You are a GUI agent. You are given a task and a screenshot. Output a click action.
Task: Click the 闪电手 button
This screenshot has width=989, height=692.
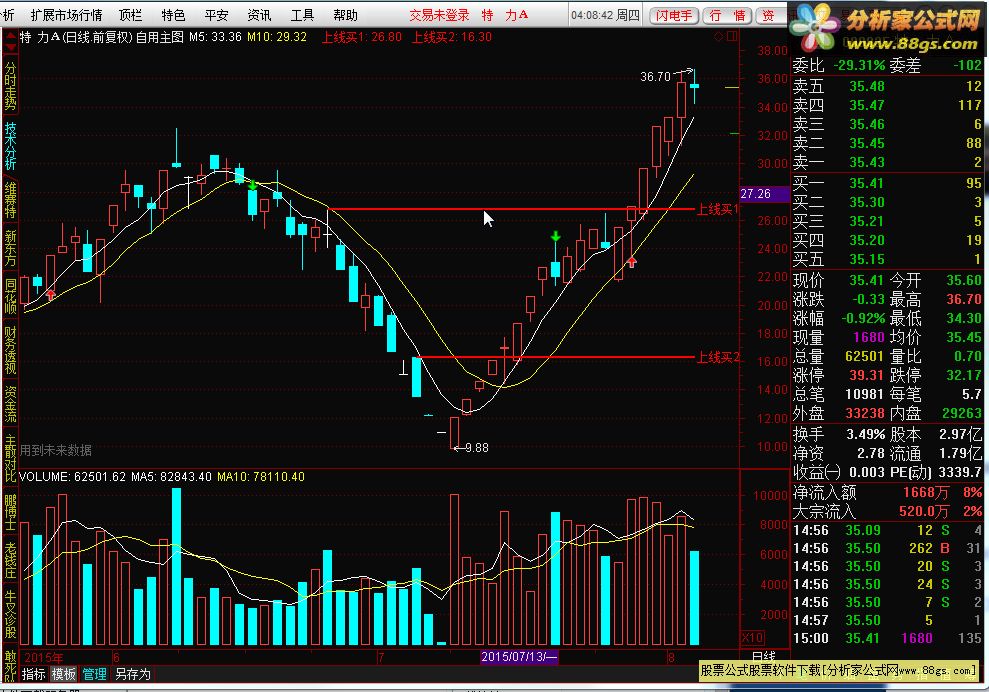tap(674, 16)
